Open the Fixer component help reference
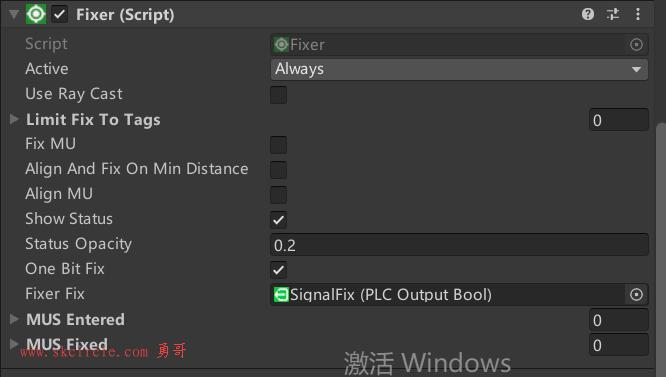666x377 pixels. [x=588, y=14]
